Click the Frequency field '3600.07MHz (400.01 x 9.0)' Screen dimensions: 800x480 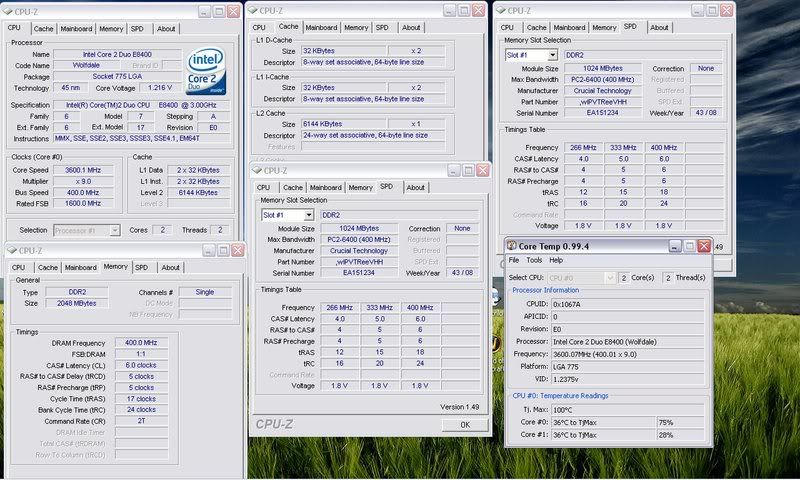(x=628, y=354)
